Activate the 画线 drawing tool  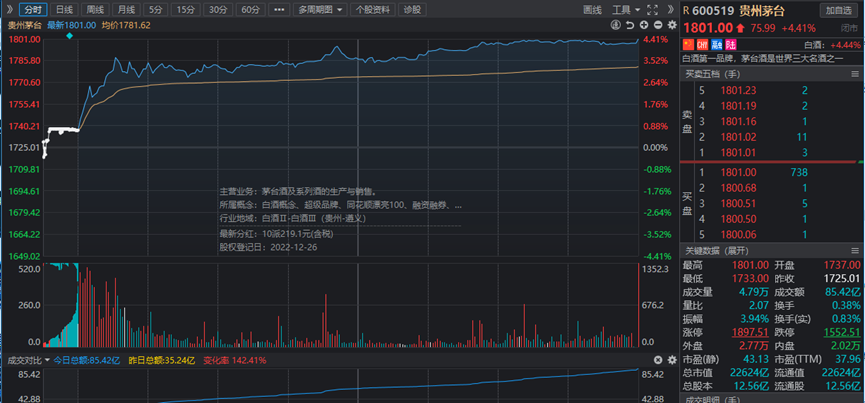point(592,9)
